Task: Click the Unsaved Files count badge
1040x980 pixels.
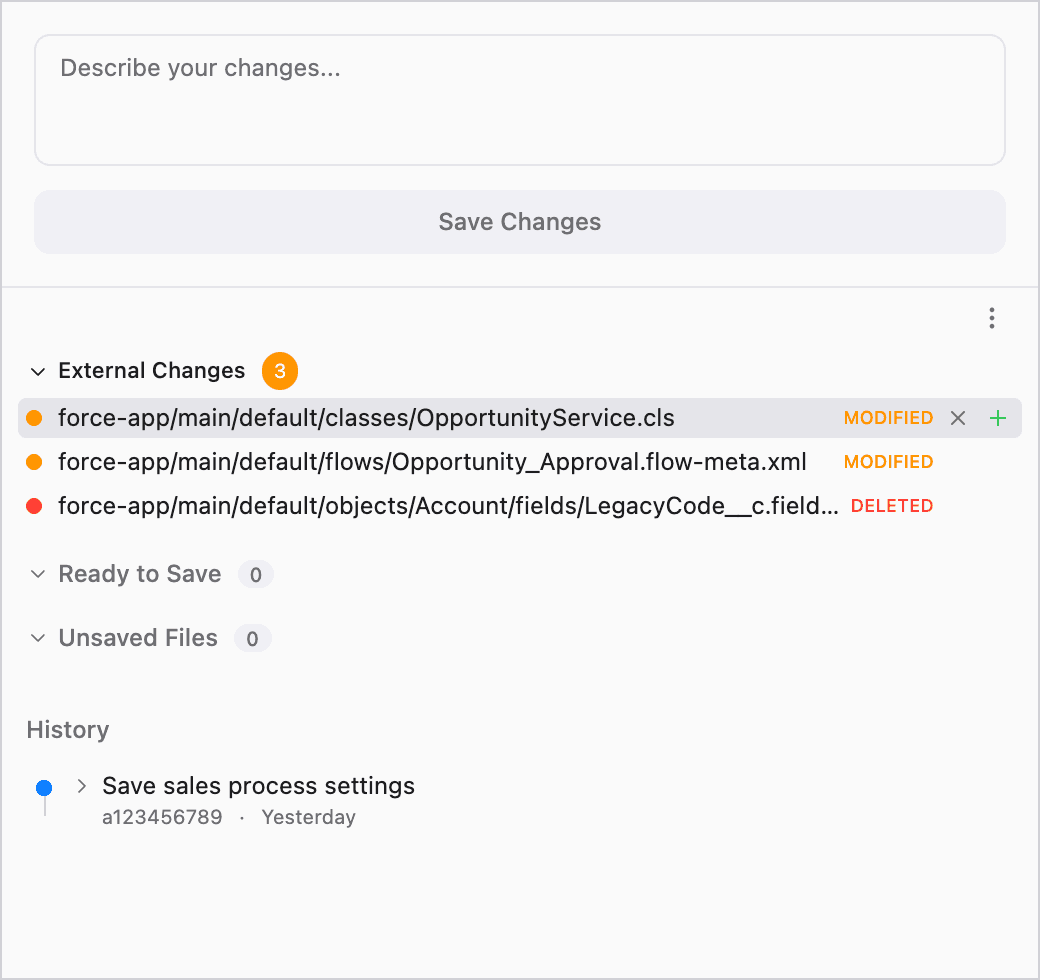Action: tap(252, 639)
